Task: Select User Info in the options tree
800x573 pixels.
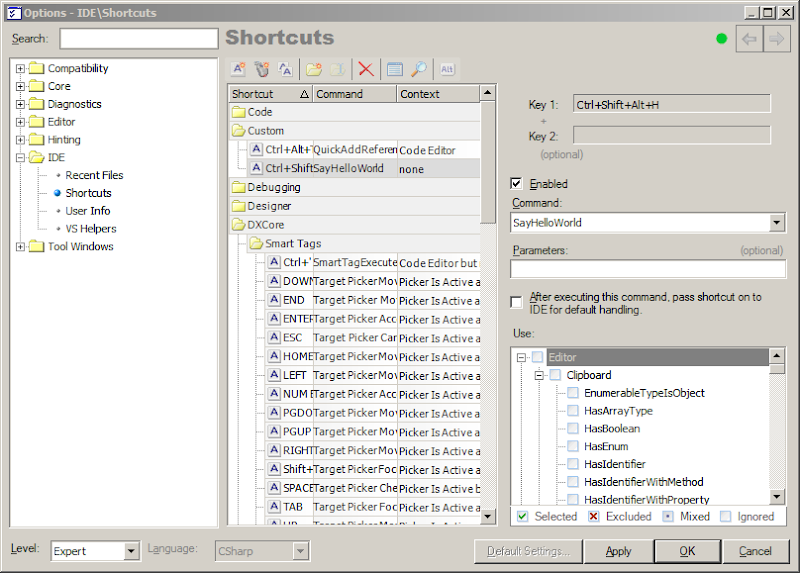Action: click(x=88, y=211)
